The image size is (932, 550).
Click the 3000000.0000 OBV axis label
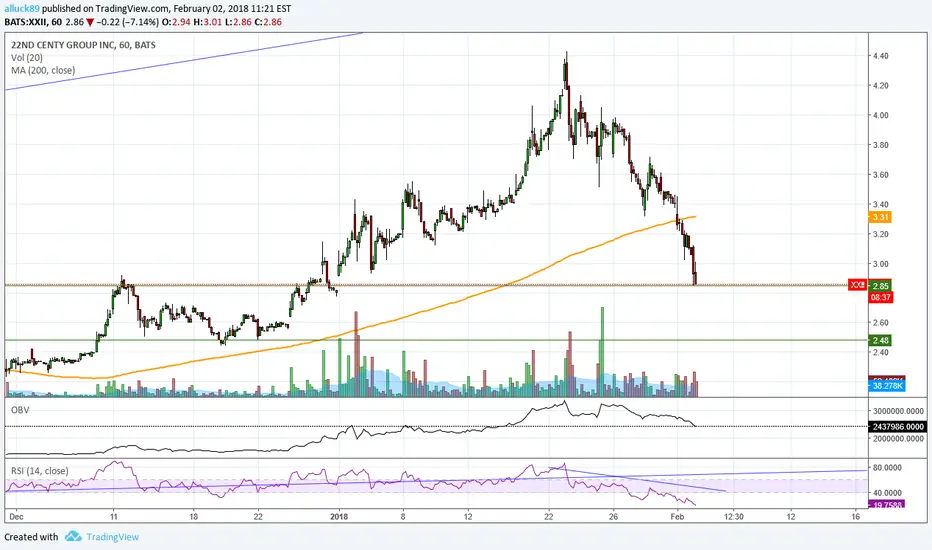898,411
